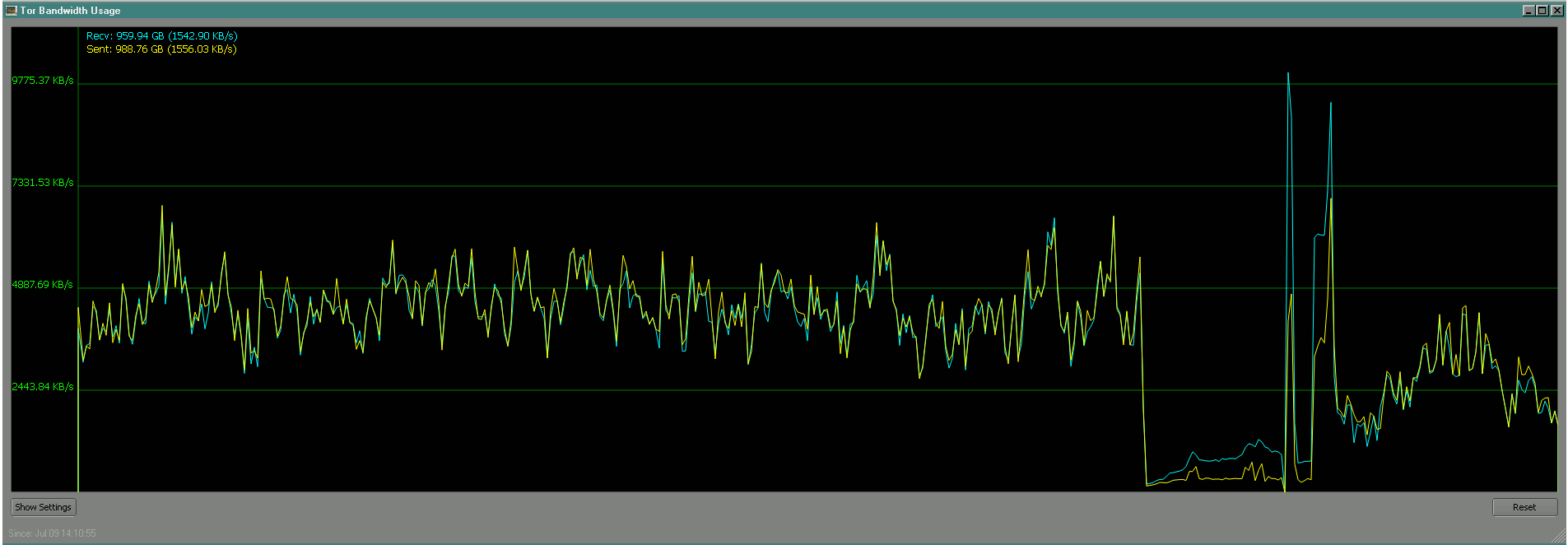Click the Tor Bandwidth Usage window icon
This screenshot has width=1568, height=545.
pos(12,11)
